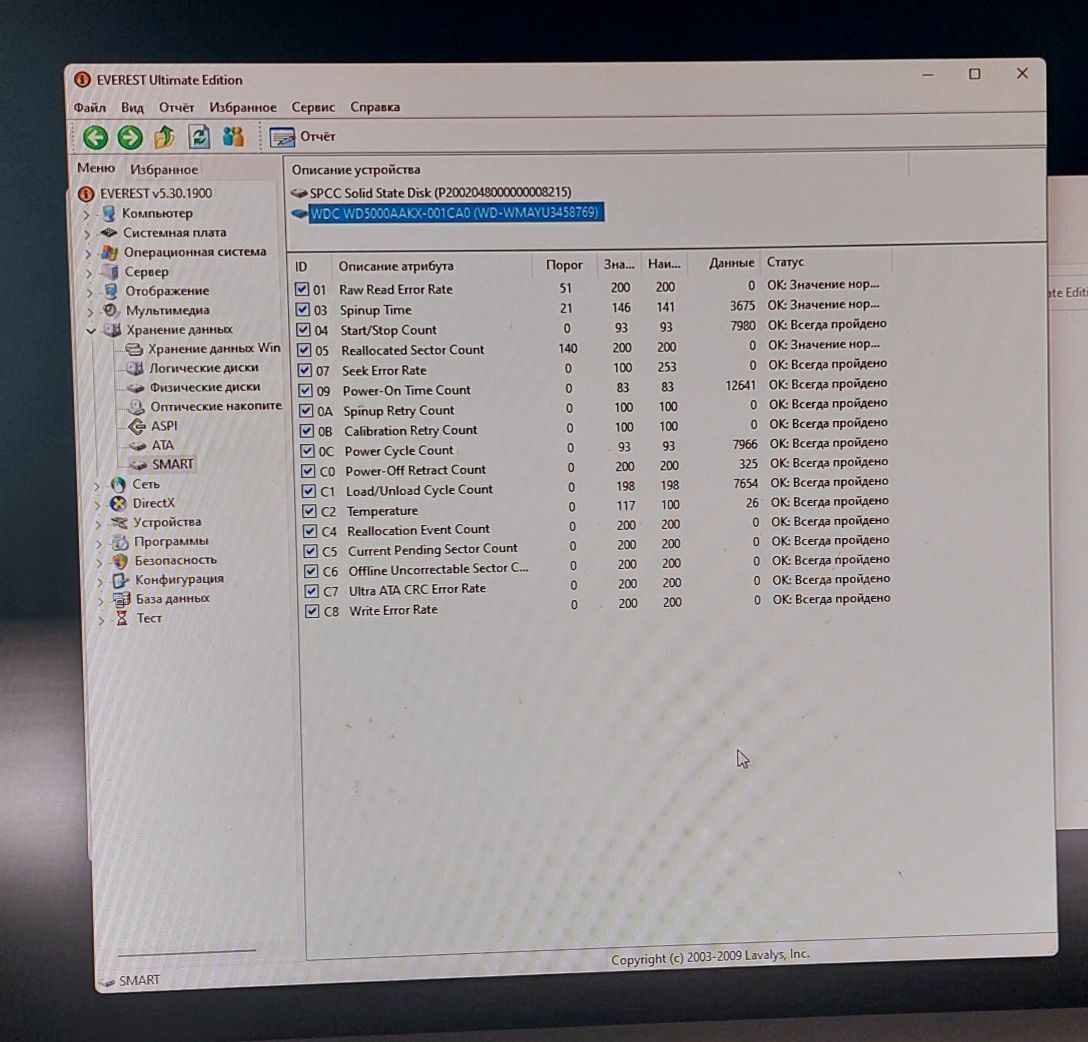Select the Тест hourglass icon

pos(122,618)
